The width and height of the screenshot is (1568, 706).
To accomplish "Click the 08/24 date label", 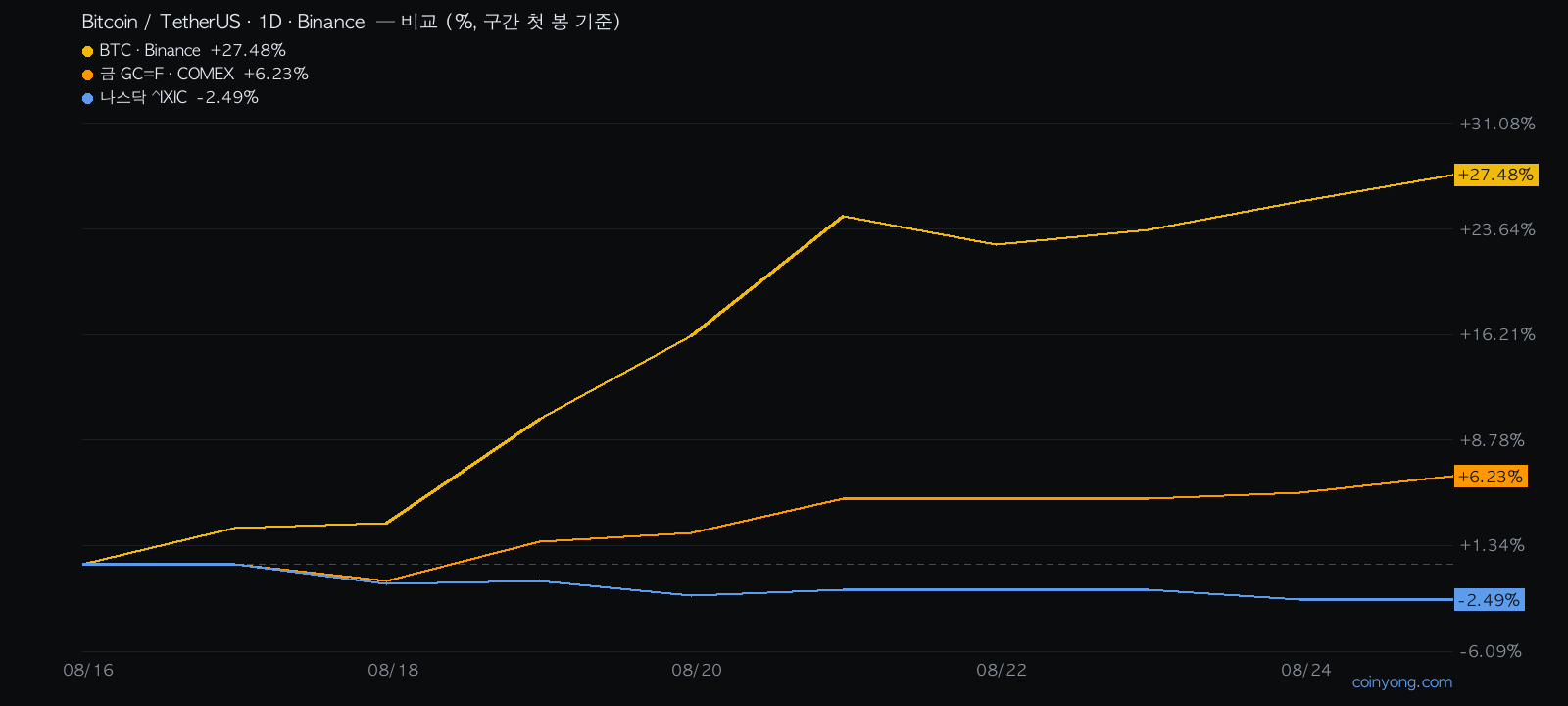I will click(x=1306, y=670).
